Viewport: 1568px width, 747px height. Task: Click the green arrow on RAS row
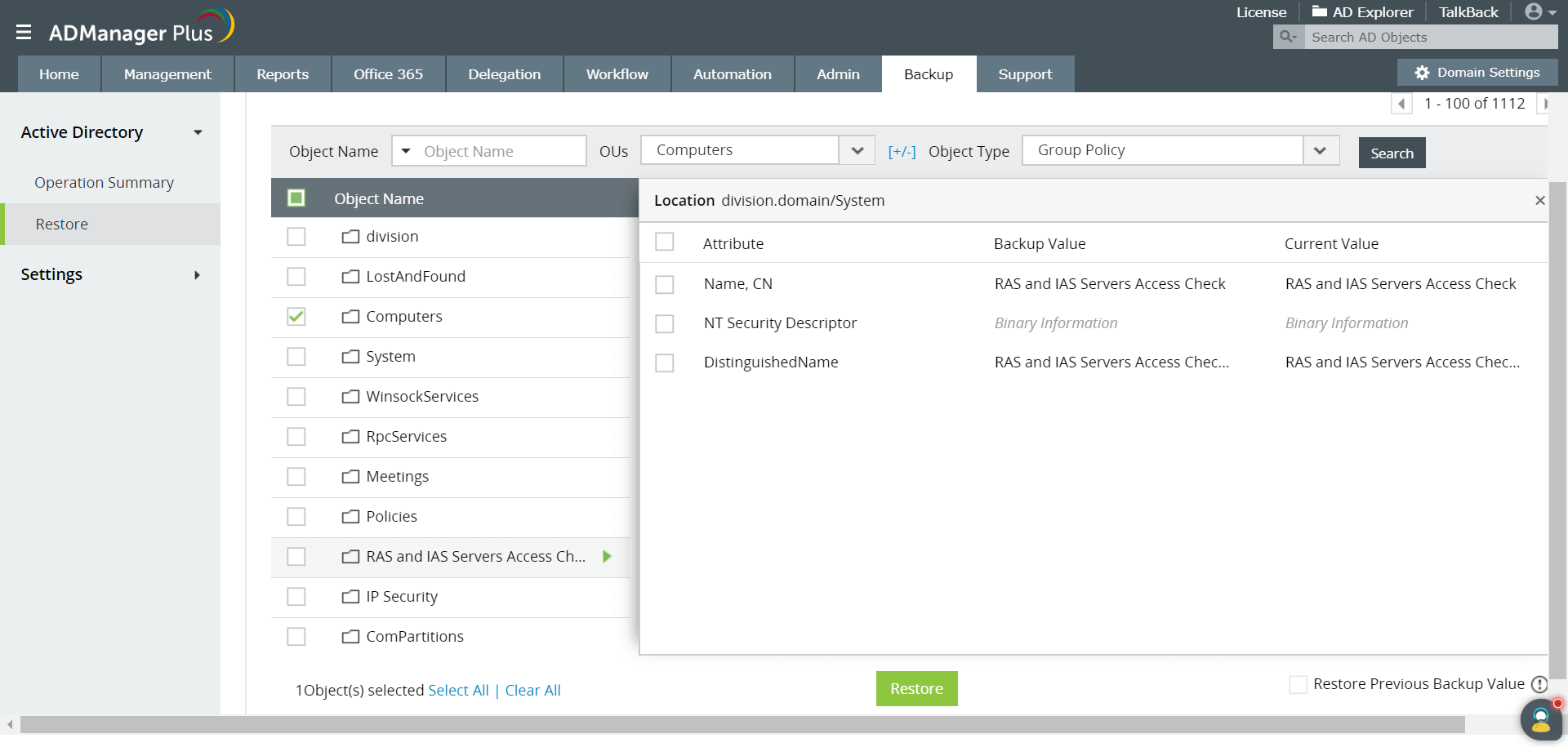pyautogui.click(x=607, y=557)
